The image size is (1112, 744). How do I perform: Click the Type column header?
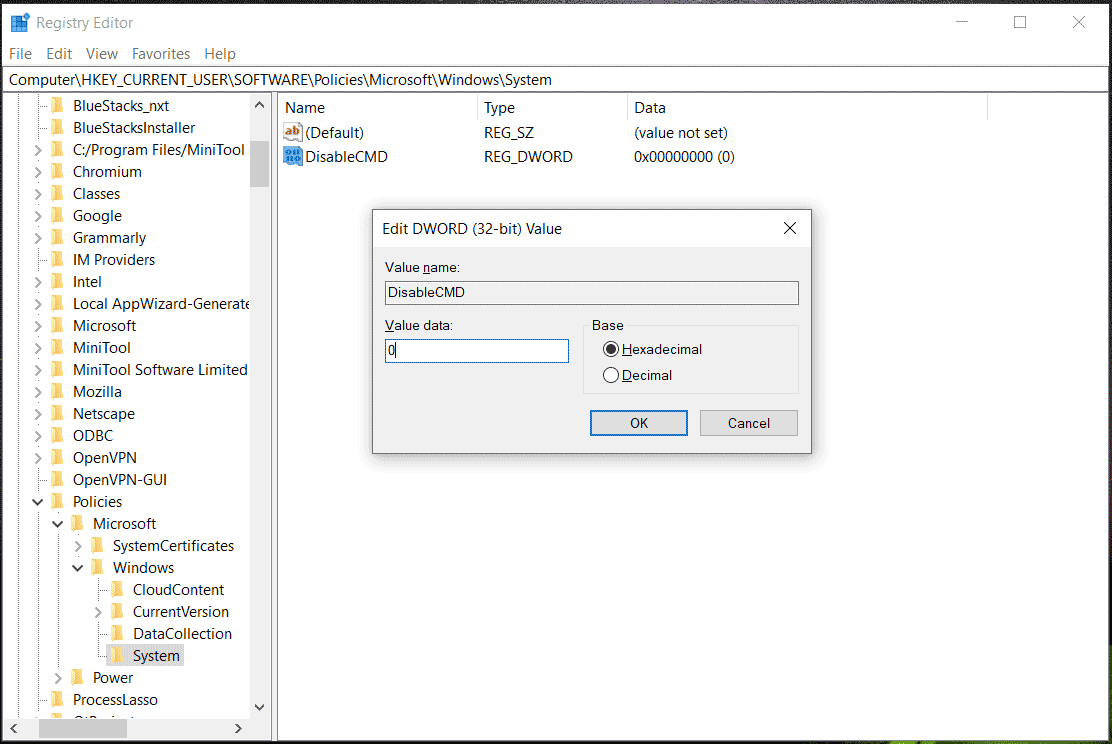[552, 108]
